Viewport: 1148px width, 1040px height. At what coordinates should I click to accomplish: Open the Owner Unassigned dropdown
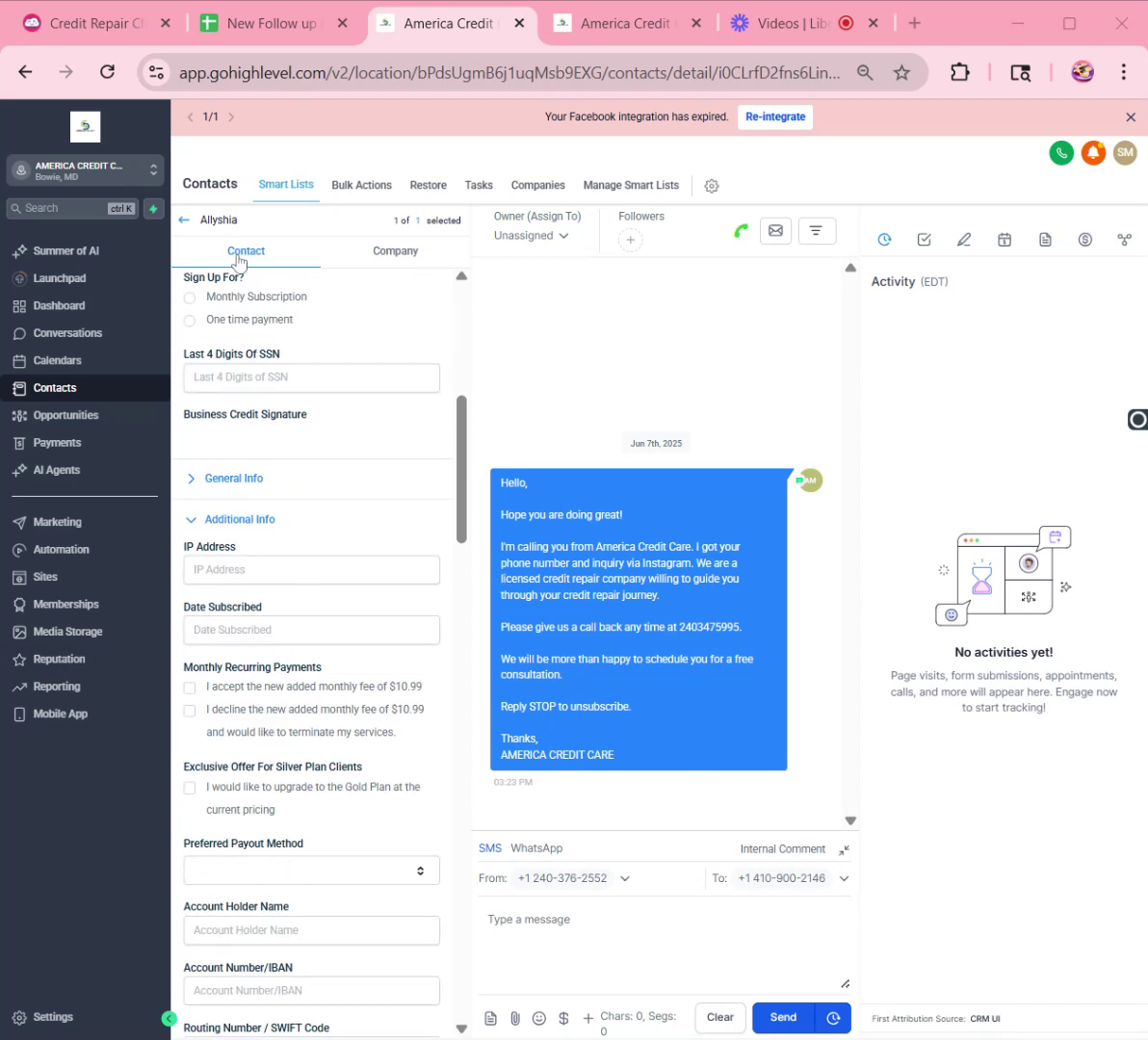coord(531,236)
